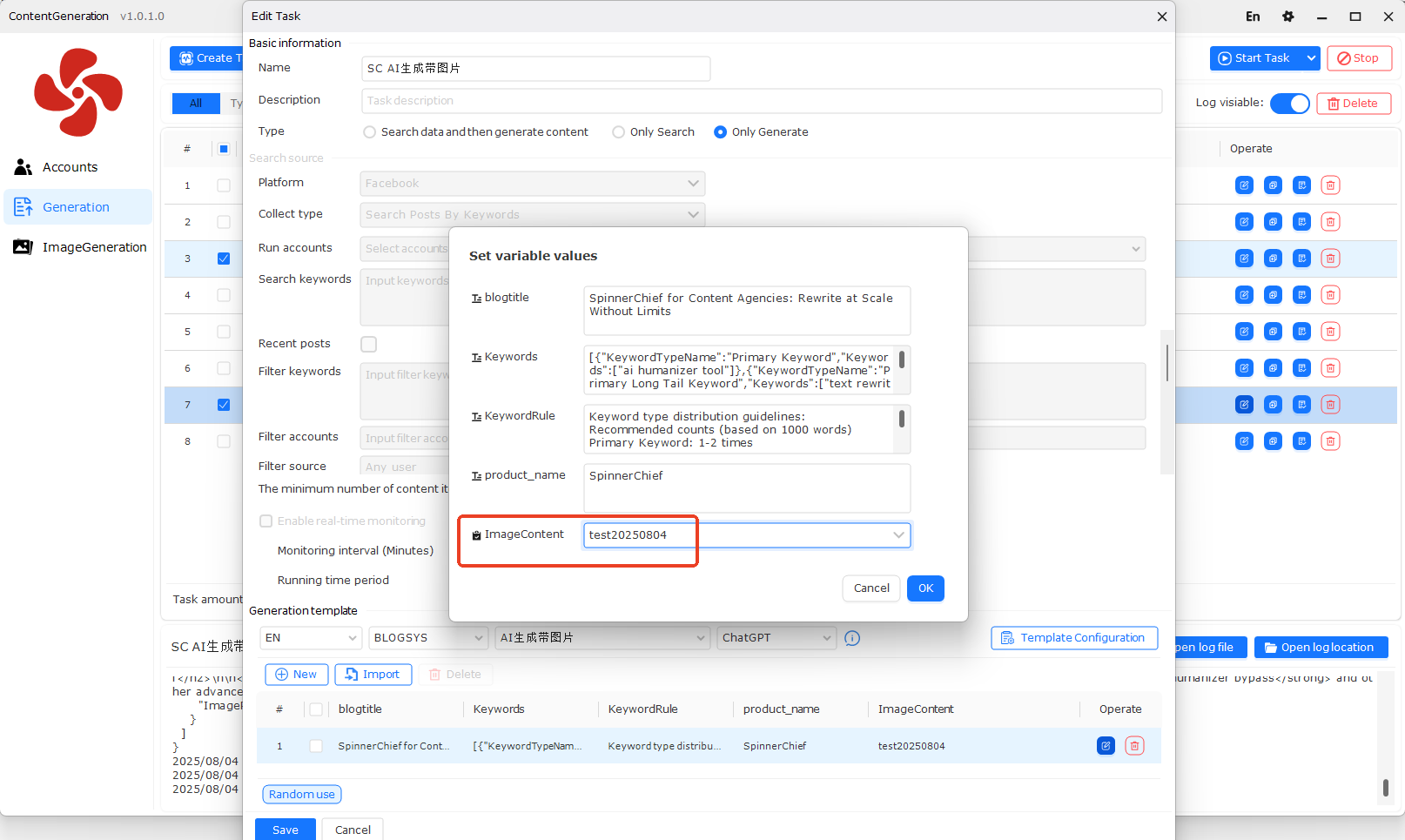Click into the blogtitle text field
The image size is (1405, 840).
(x=746, y=310)
